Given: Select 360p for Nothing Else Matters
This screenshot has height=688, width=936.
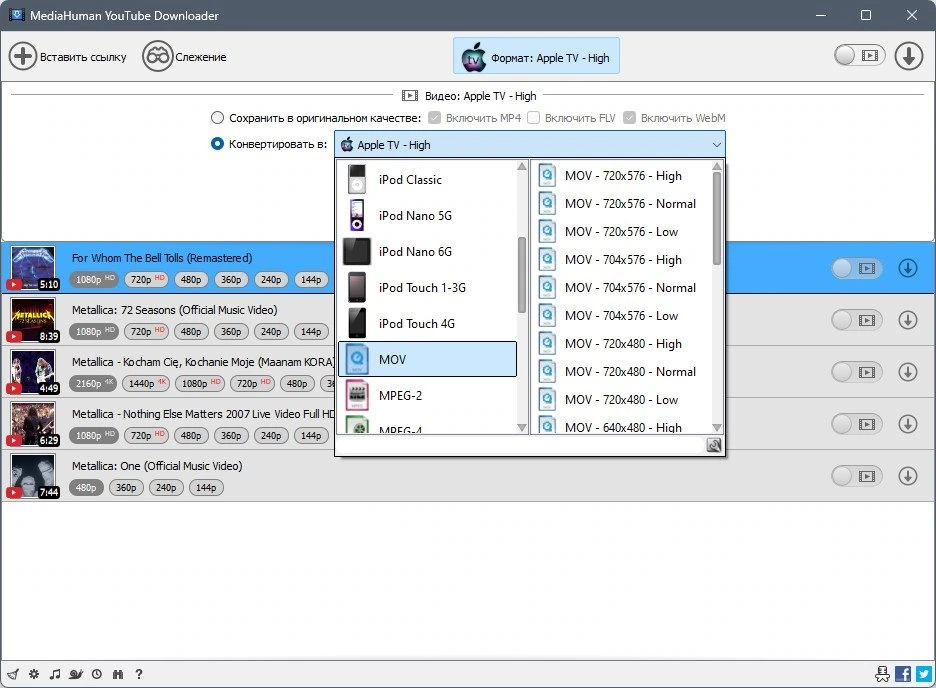Looking at the screenshot, I should click(231, 436).
